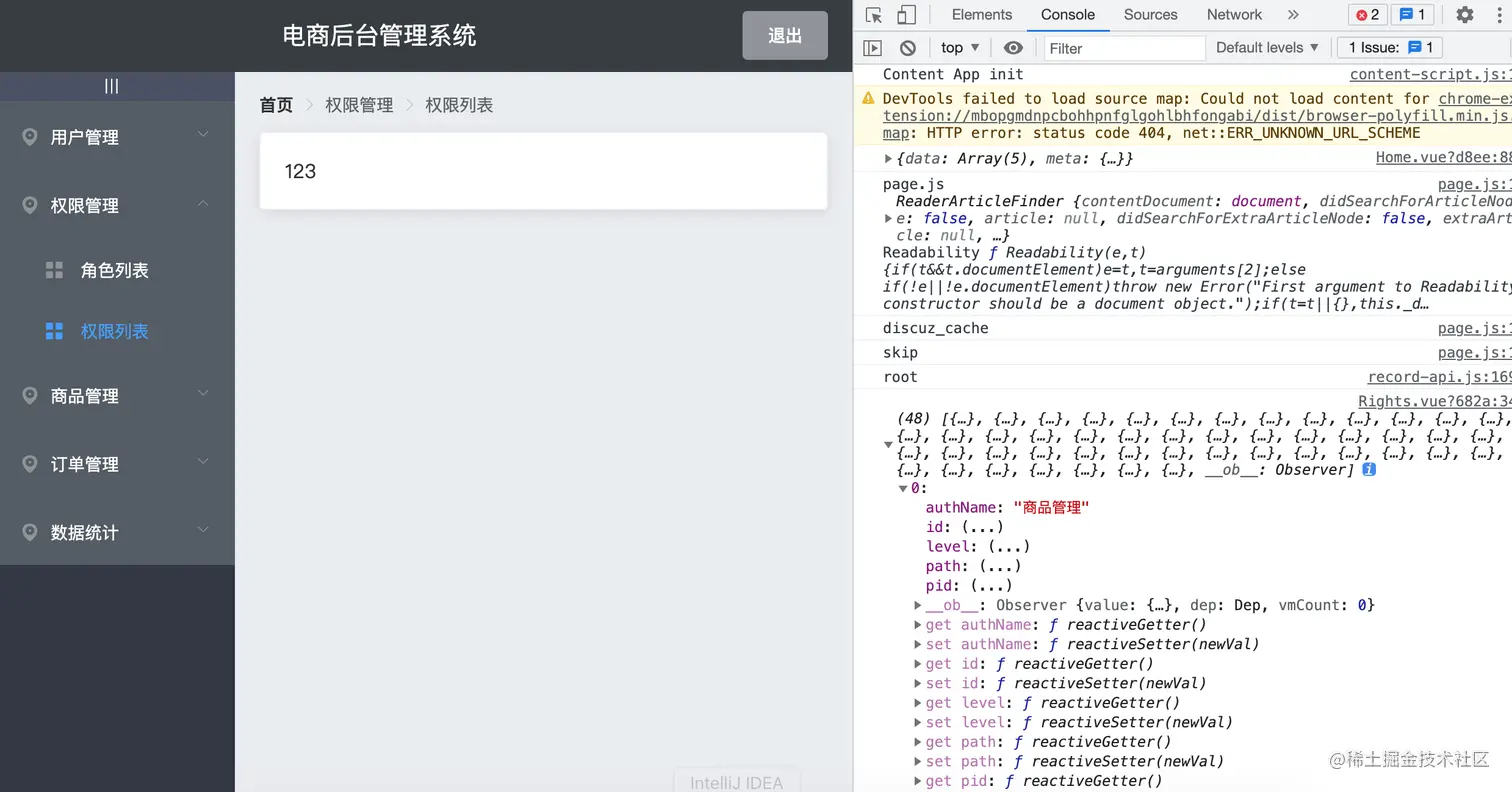Click the 权限管理 breadcrumb
The height and width of the screenshot is (792, 1512).
pyautogui.click(x=359, y=105)
